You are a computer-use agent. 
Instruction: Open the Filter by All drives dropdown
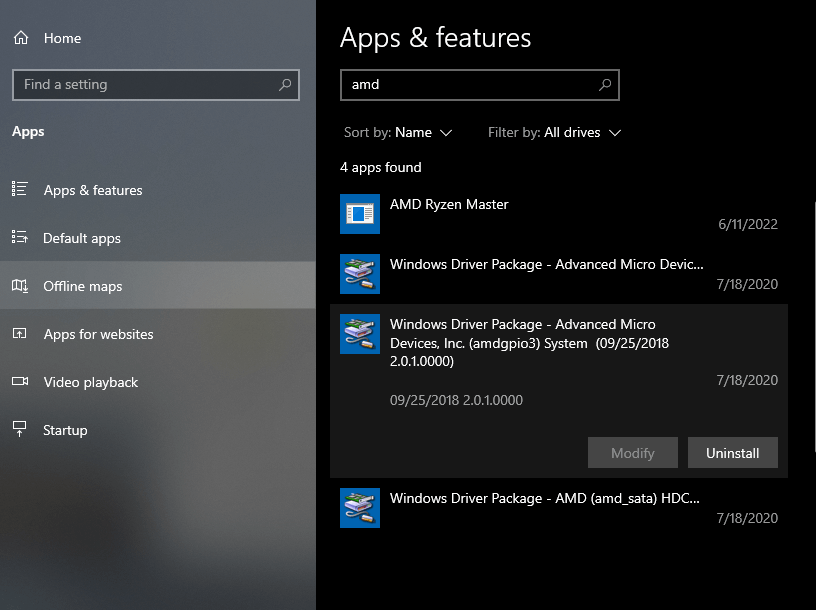point(554,133)
